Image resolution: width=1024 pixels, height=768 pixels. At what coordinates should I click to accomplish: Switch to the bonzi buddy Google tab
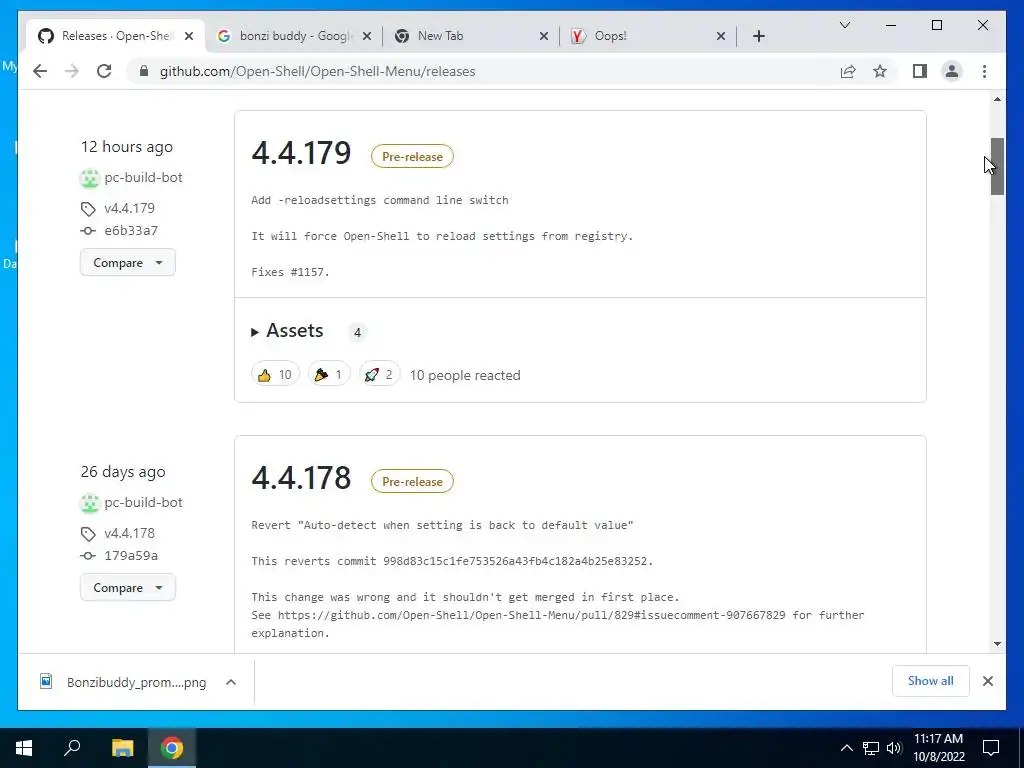click(294, 36)
